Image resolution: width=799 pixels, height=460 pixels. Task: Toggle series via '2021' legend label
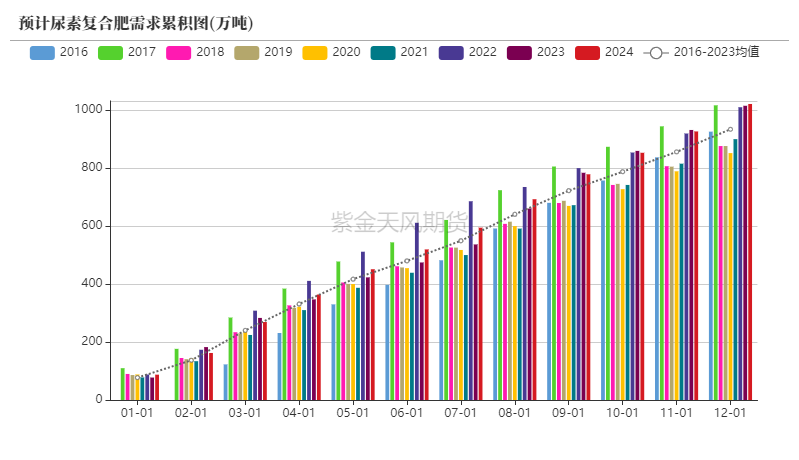[414, 52]
